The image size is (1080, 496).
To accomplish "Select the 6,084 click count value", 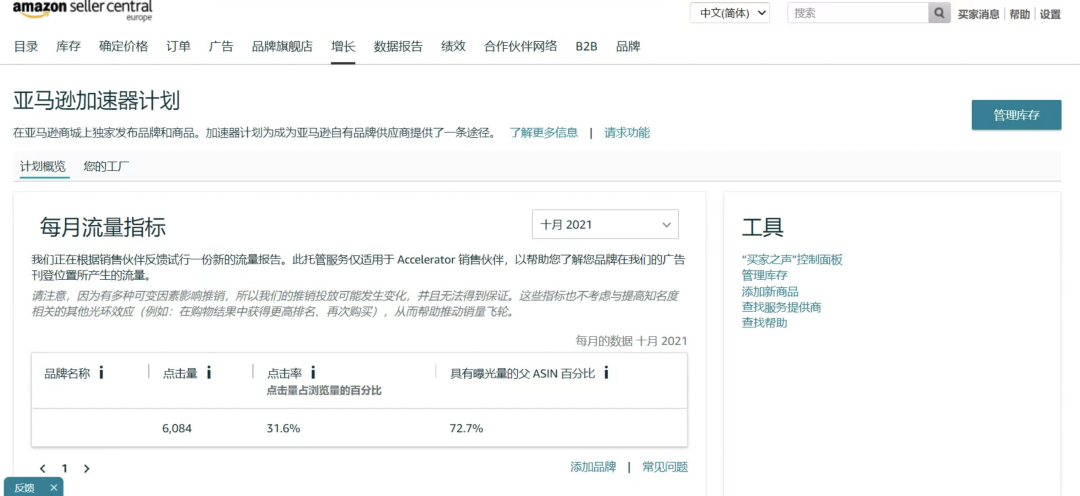I will point(177,428).
